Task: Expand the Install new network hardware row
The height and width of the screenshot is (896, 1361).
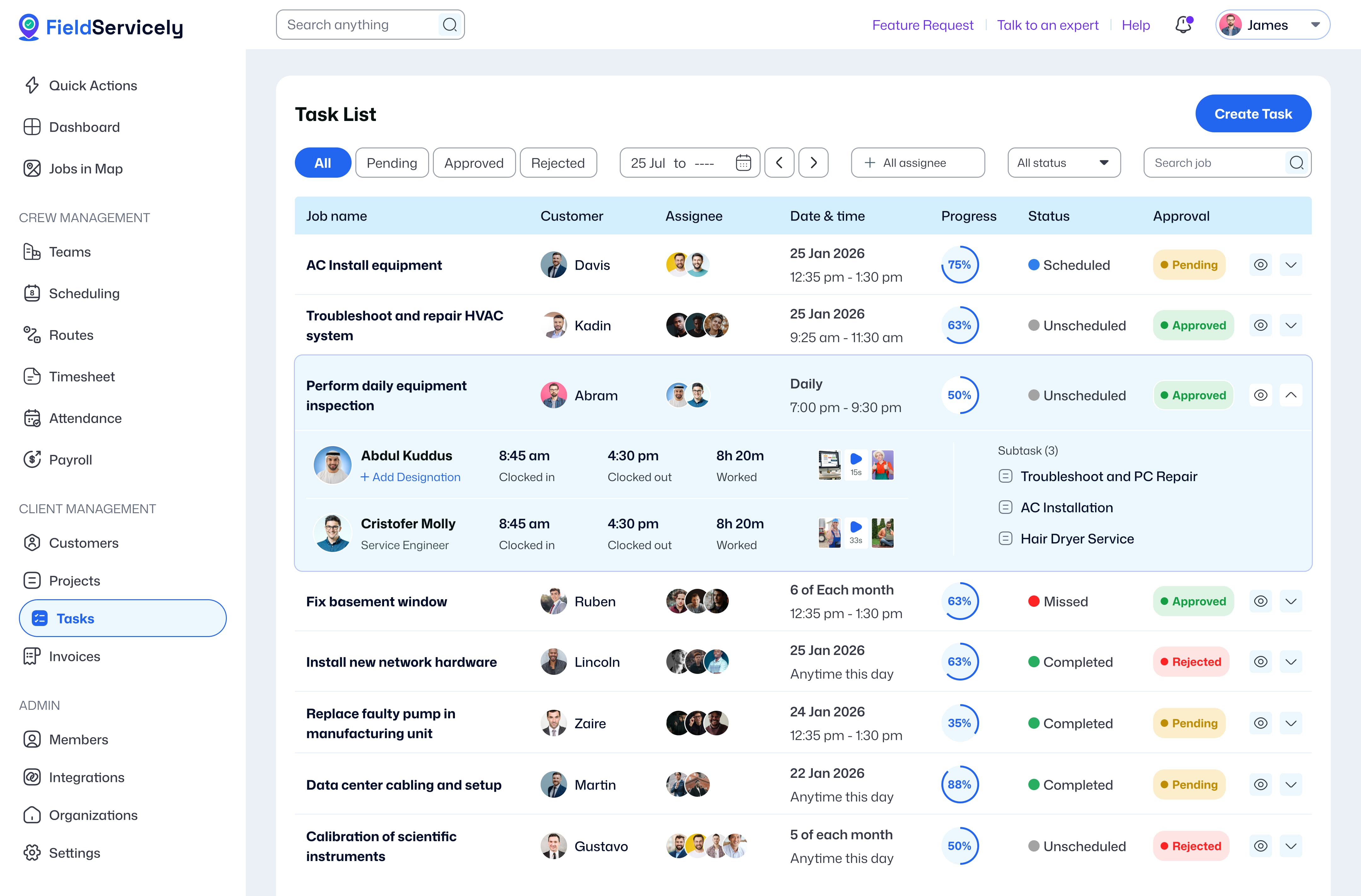Action: click(1291, 662)
